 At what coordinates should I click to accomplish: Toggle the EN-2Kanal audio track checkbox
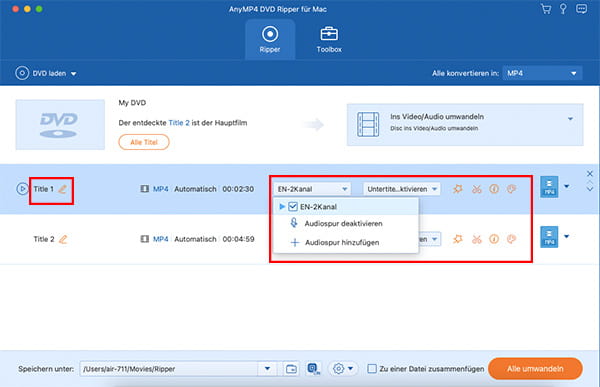[293, 207]
